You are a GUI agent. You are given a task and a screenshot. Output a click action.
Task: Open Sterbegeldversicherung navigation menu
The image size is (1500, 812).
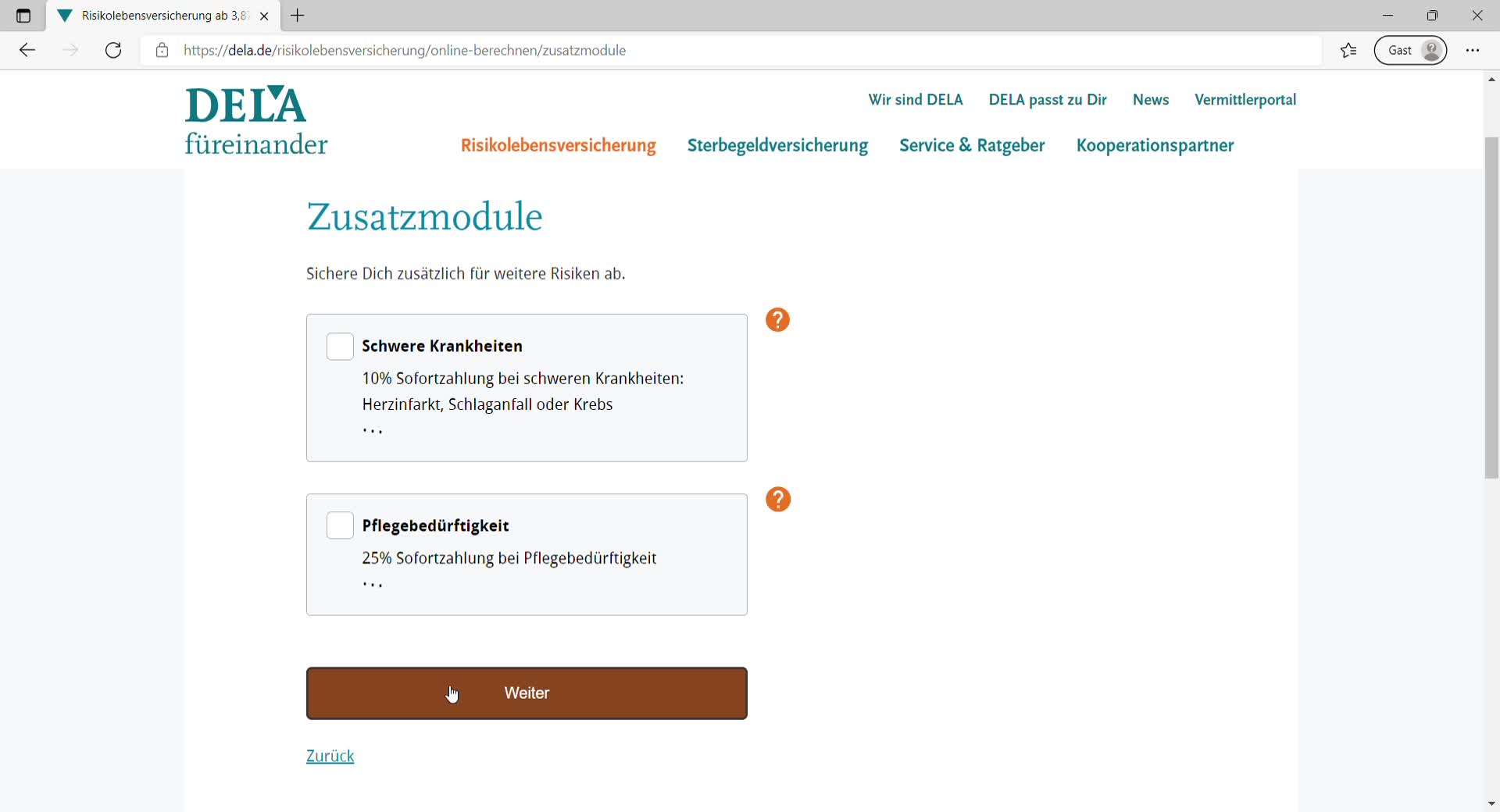(x=777, y=146)
